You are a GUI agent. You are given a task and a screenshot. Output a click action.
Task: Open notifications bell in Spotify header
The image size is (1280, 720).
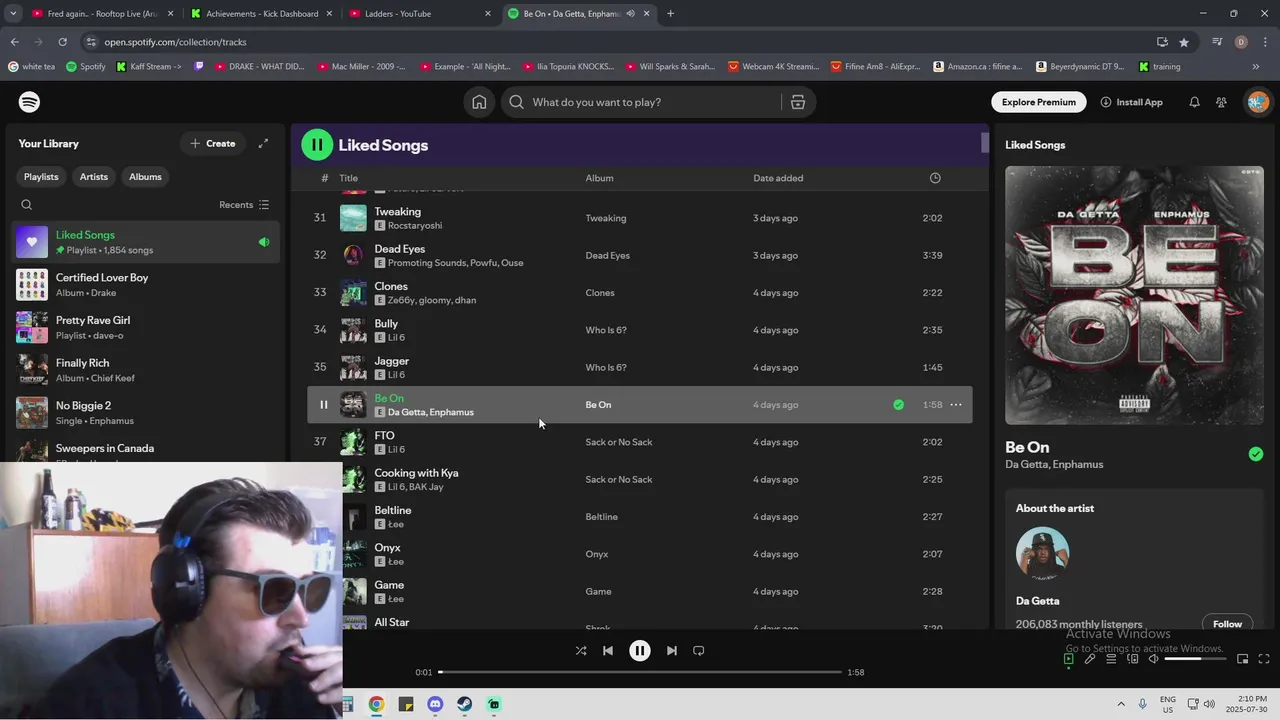click(x=1194, y=102)
